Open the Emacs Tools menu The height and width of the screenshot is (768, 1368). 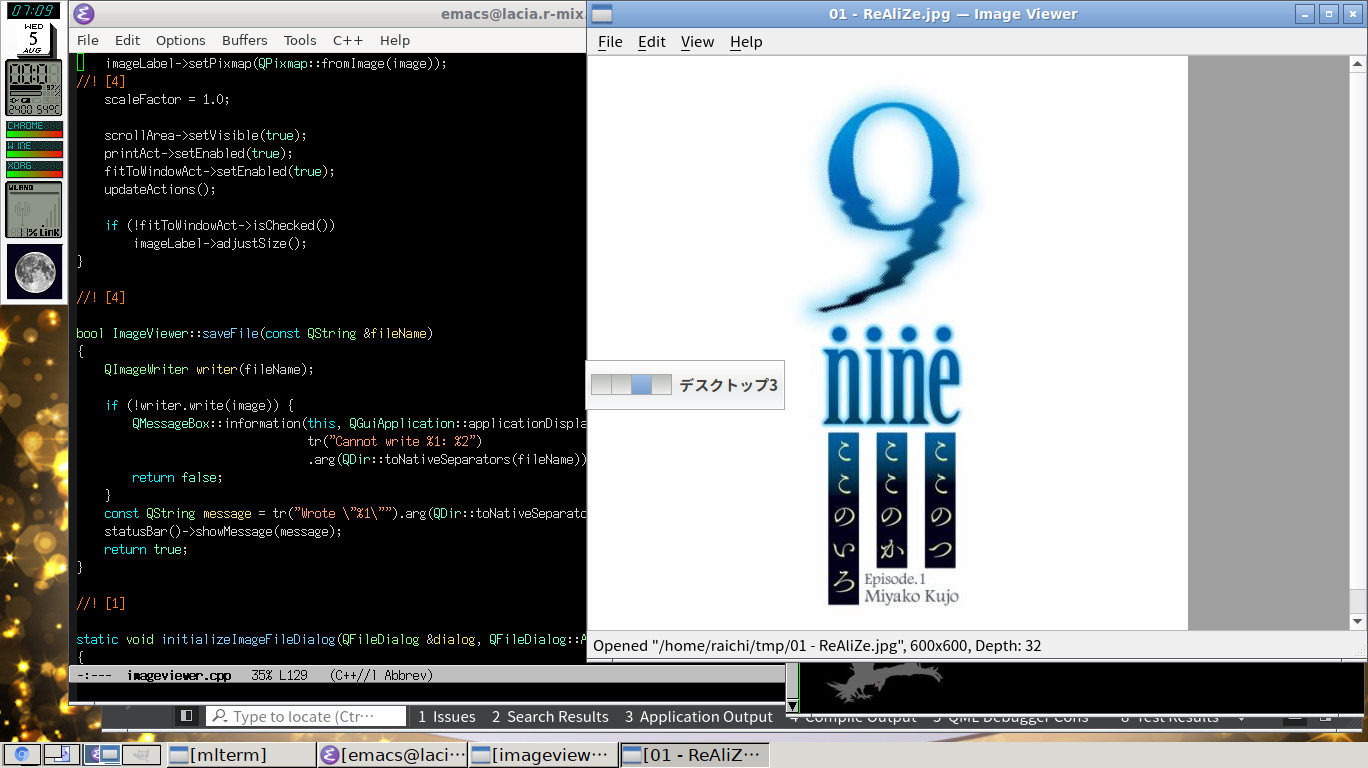pyautogui.click(x=300, y=40)
